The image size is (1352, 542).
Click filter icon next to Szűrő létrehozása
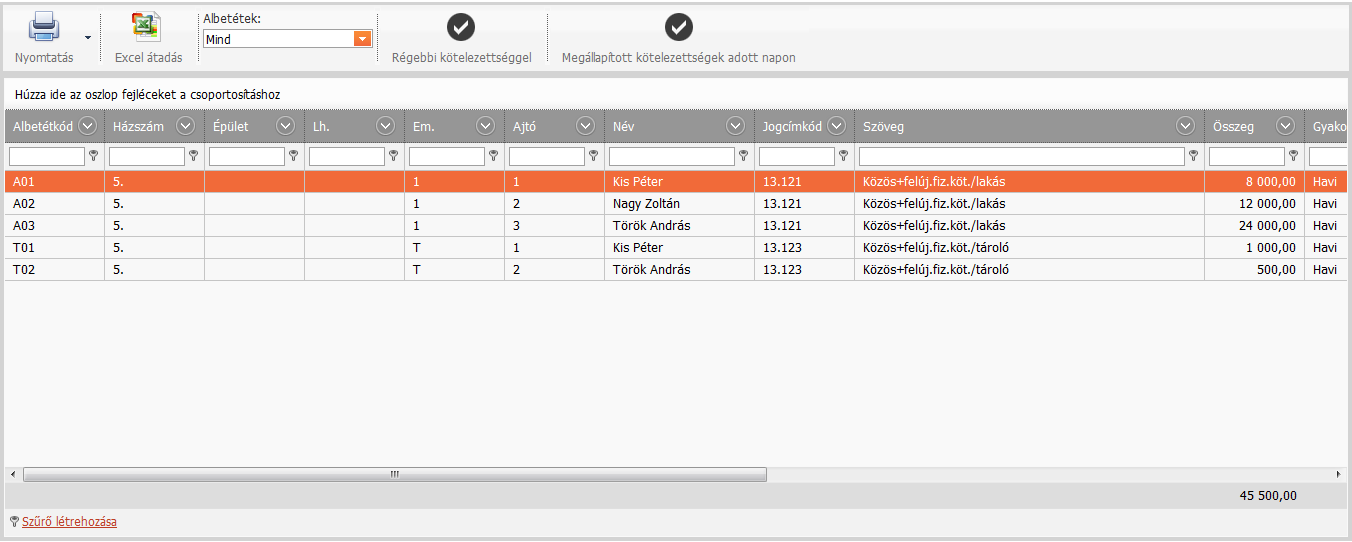click(x=13, y=521)
